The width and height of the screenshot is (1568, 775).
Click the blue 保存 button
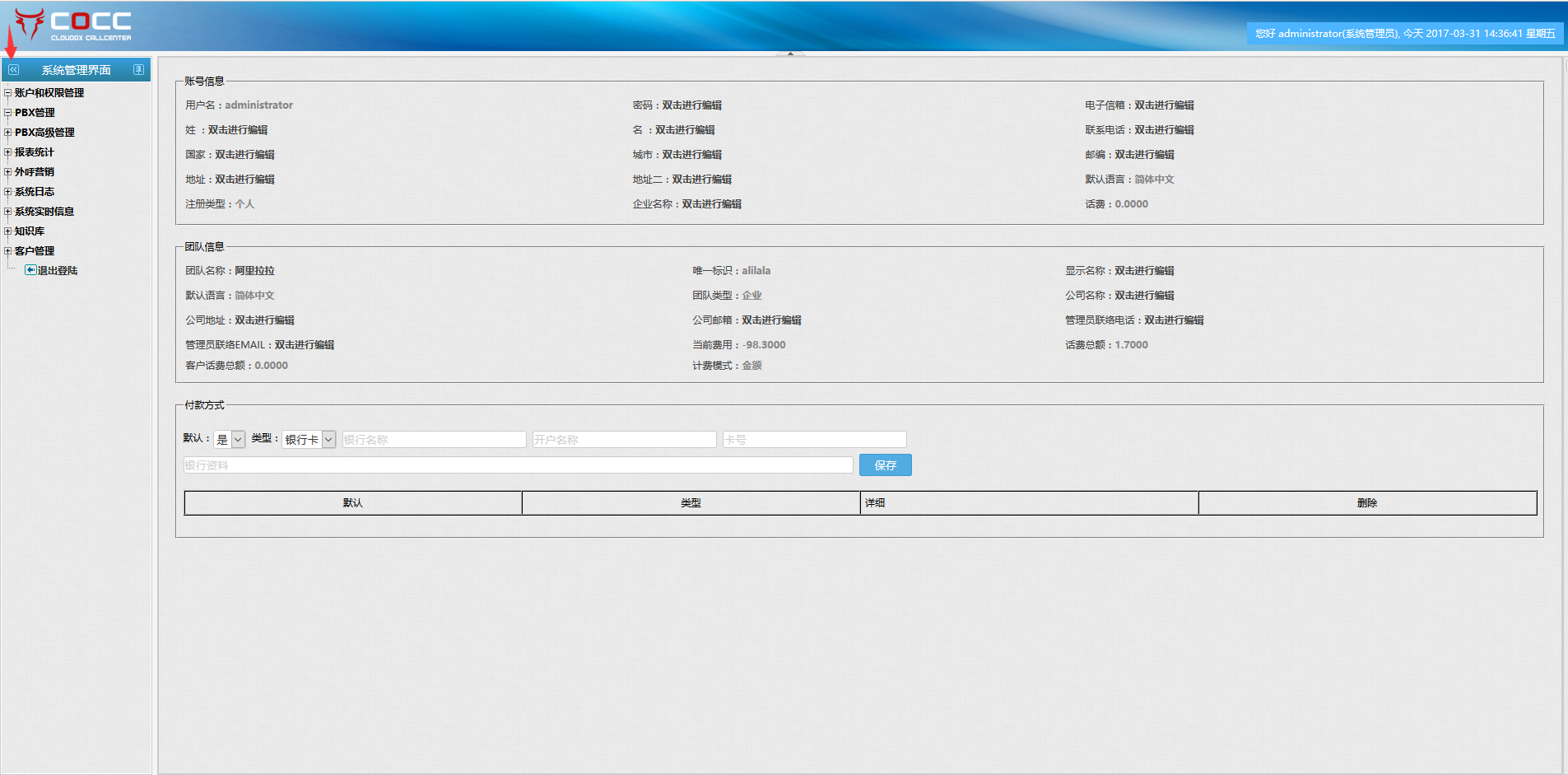[885, 465]
